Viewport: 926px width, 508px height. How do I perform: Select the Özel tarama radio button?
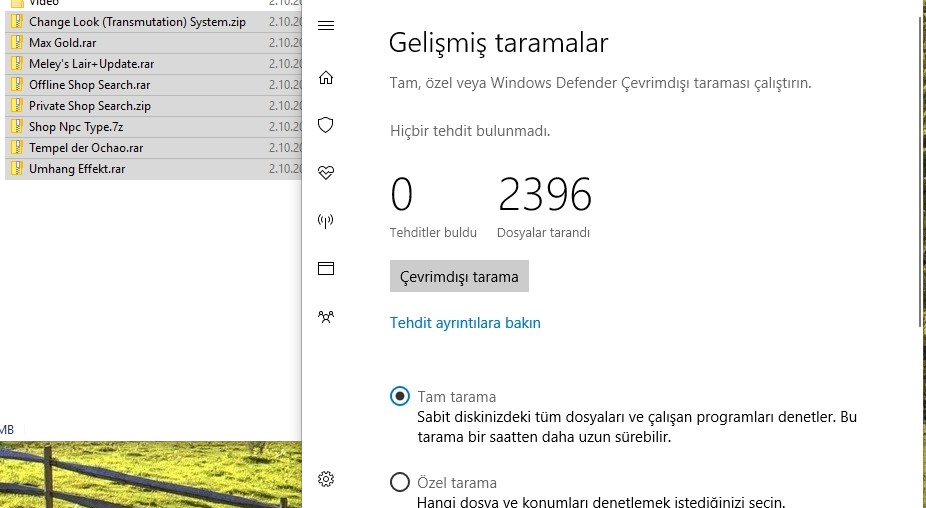400,482
